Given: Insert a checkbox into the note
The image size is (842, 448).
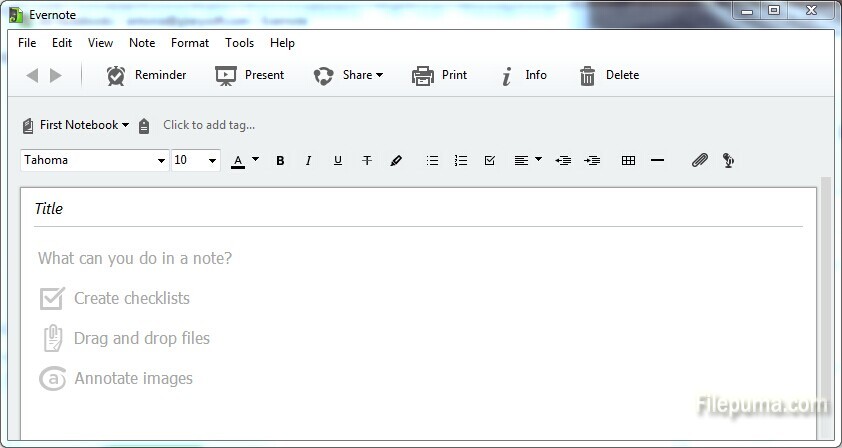Looking at the screenshot, I should (489, 160).
